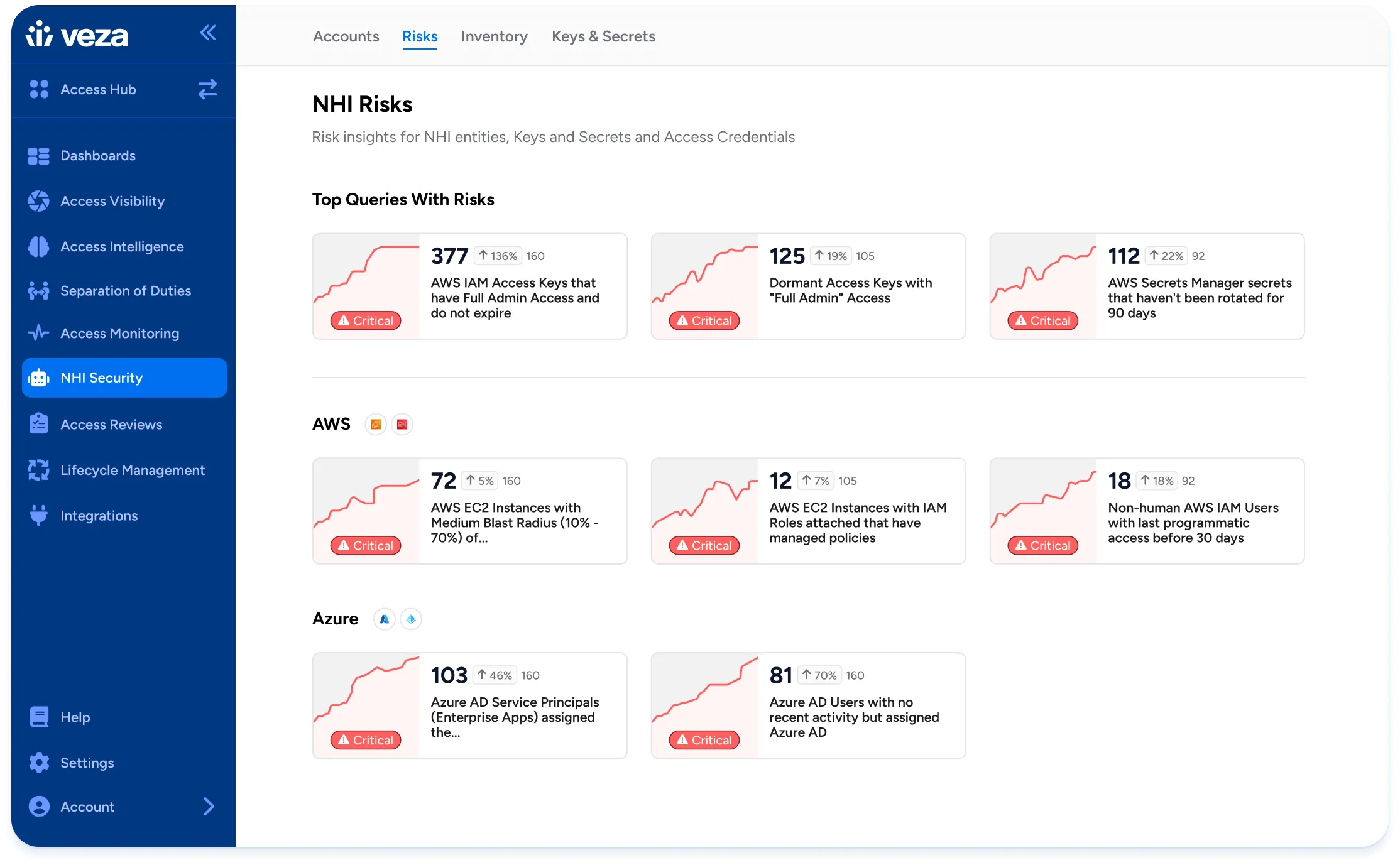Collapse the sidebar with double-chevron icon
This screenshot has height=865, width=1400.
208,33
